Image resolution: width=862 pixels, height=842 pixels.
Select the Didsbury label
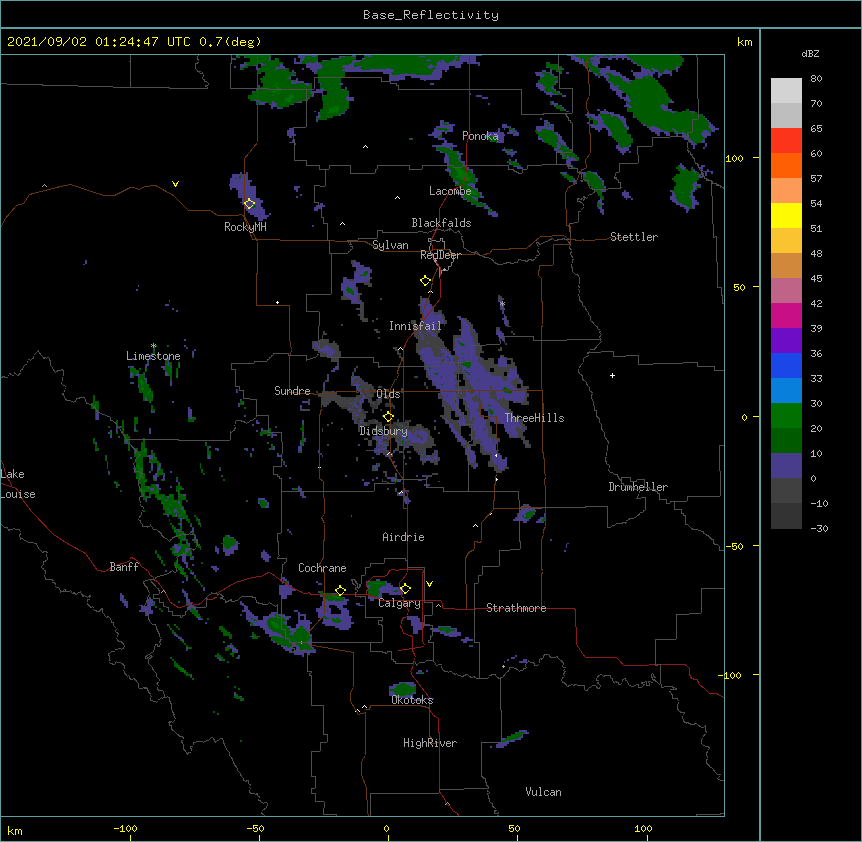point(384,431)
